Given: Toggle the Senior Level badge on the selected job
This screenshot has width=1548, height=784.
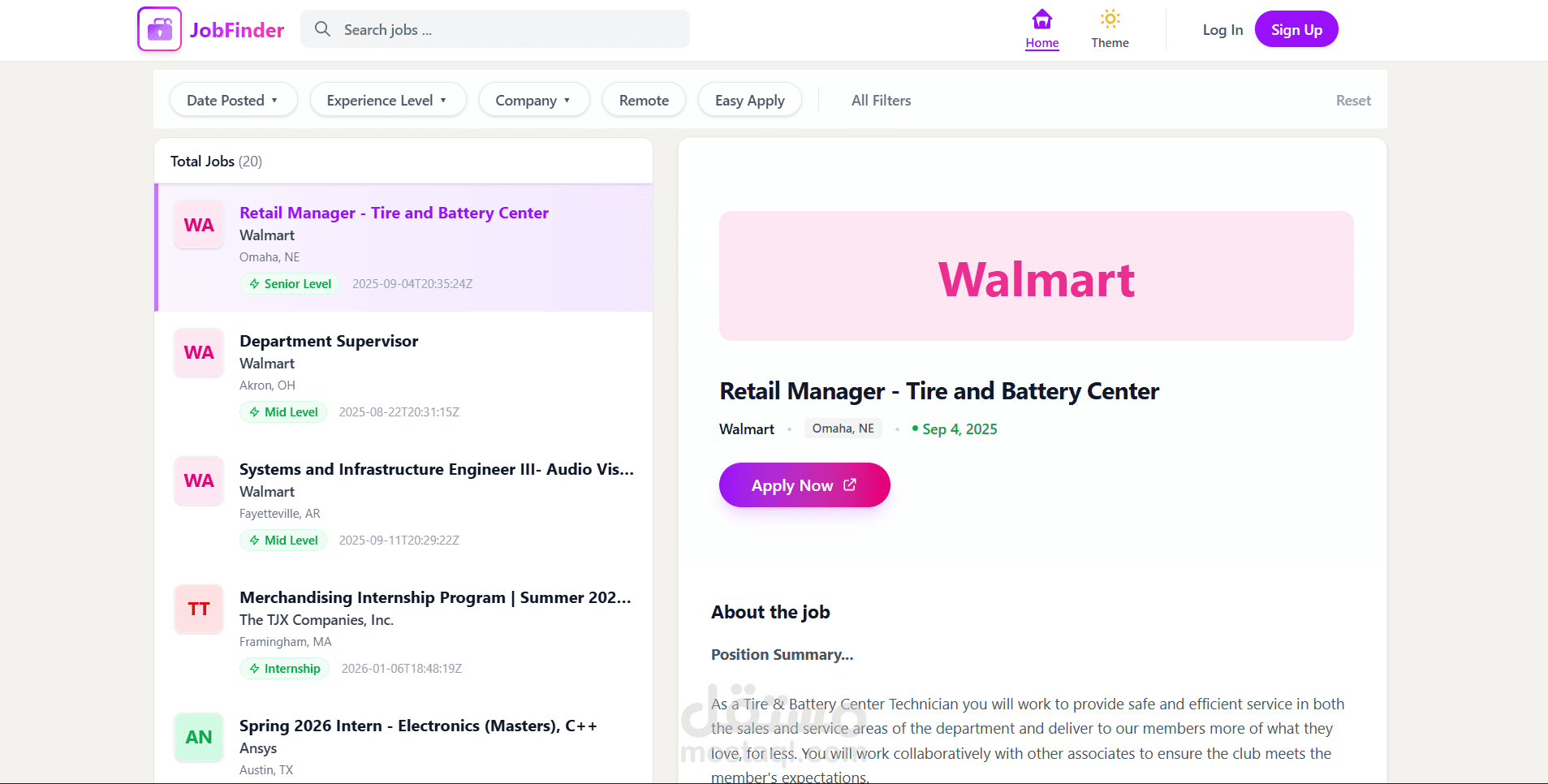Looking at the screenshot, I should [289, 283].
